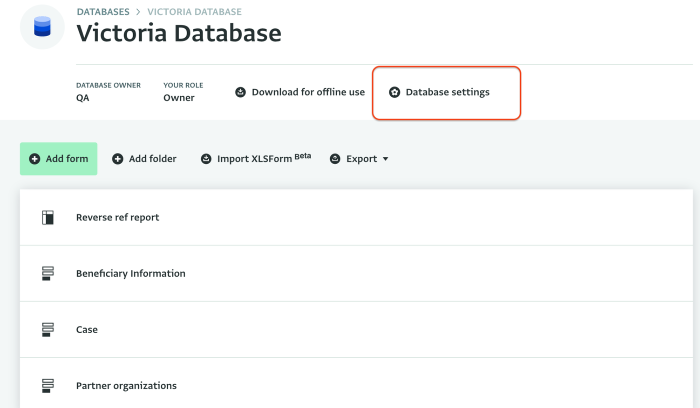The image size is (700, 408).
Task: Click the plus icon on Add form
Action: [34, 159]
